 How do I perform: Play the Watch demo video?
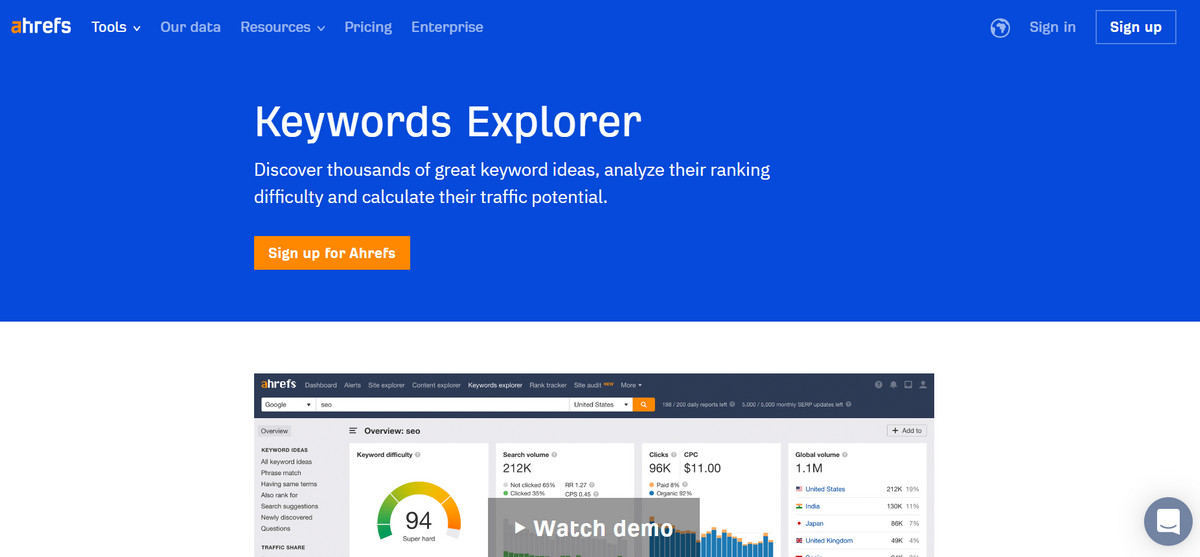(x=594, y=527)
